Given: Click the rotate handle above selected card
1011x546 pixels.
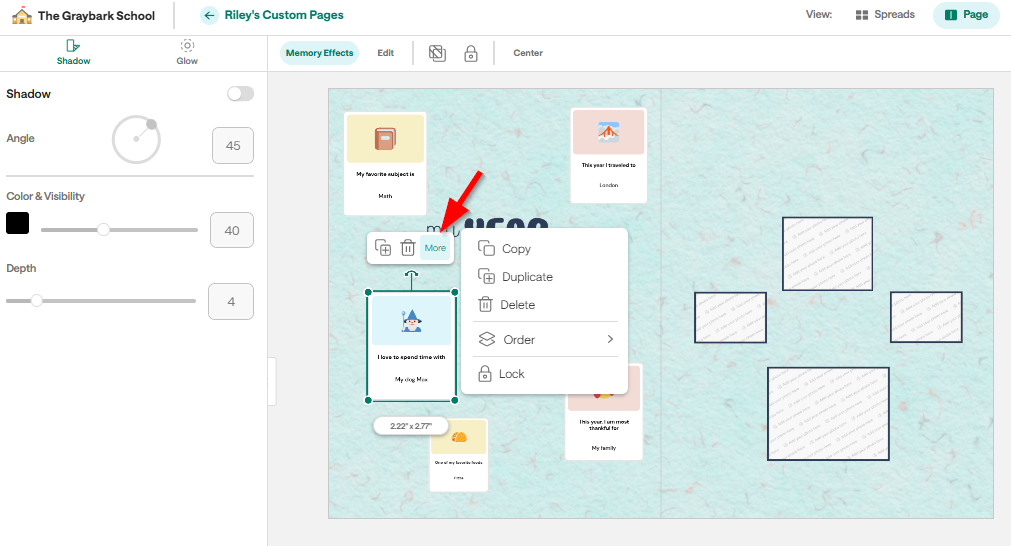Looking at the screenshot, I should coord(411,275).
